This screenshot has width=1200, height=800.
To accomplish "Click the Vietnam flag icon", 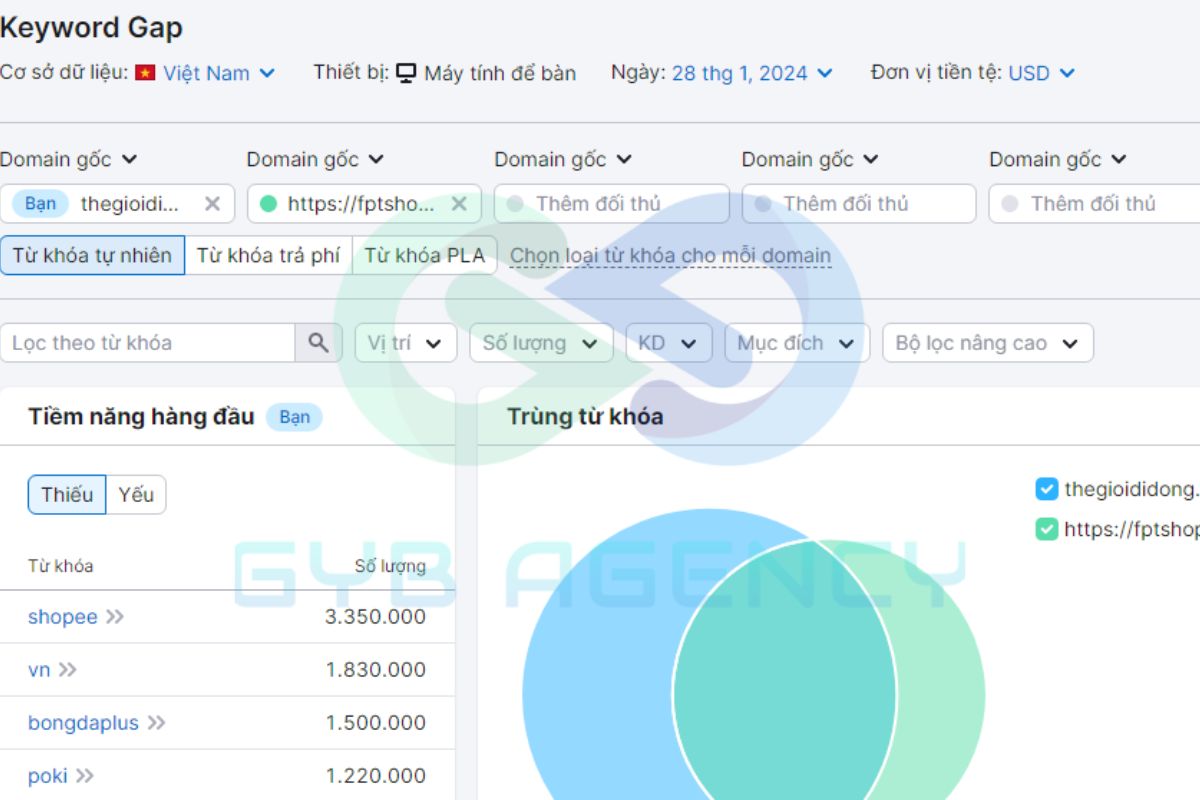I will 145,73.
